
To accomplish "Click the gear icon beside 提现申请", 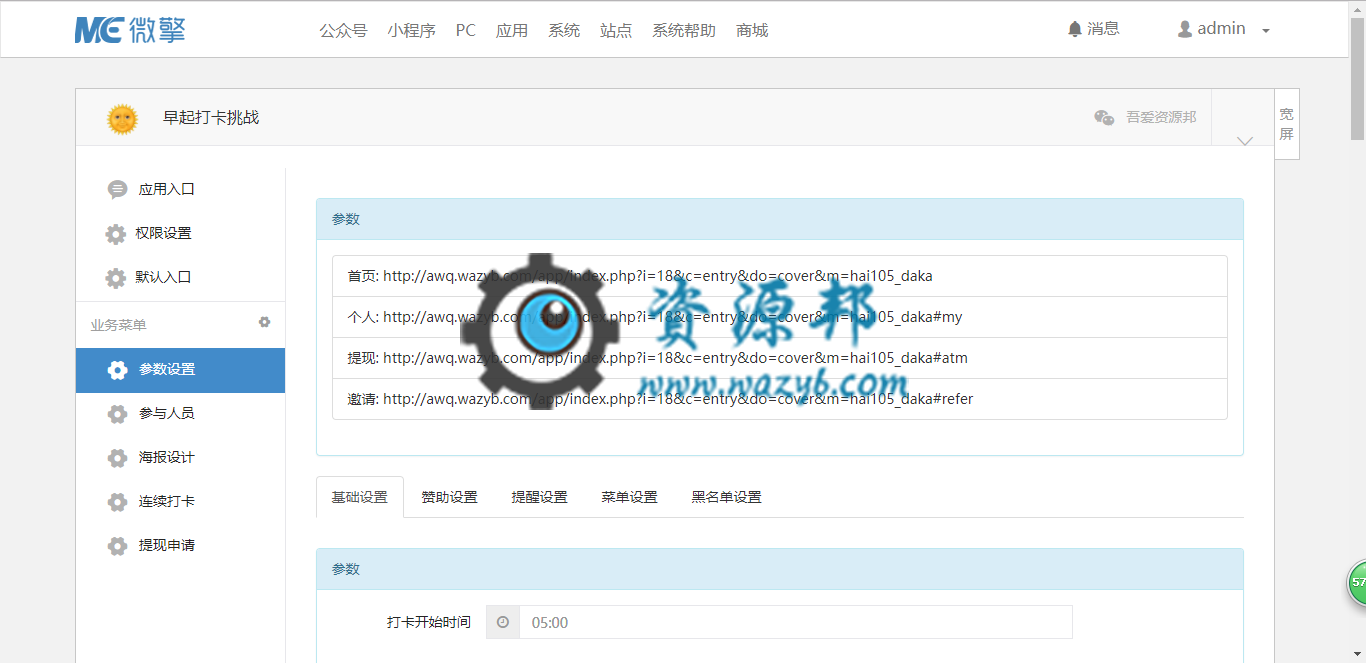I will pyautogui.click(x=117, y=546).
